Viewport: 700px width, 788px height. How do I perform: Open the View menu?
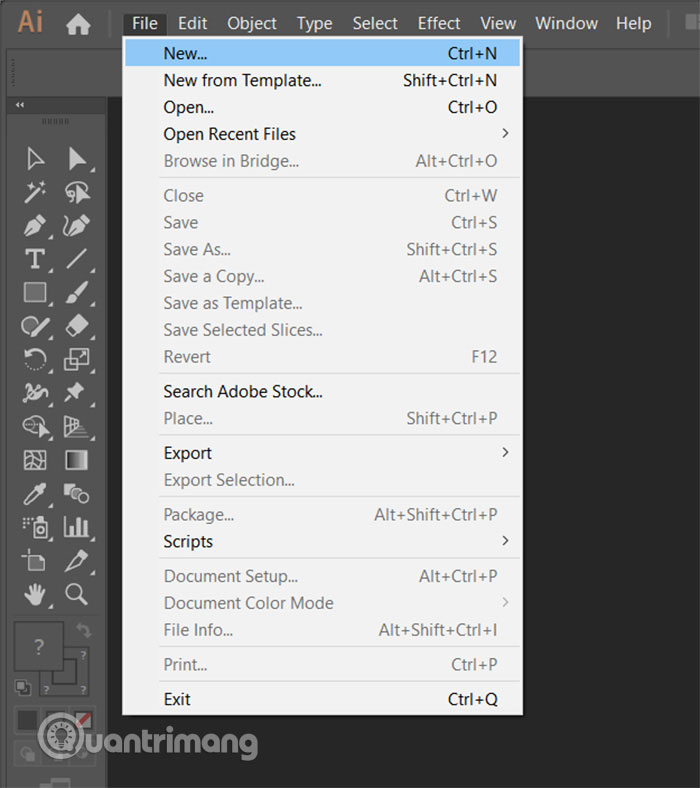coord(498,23)
